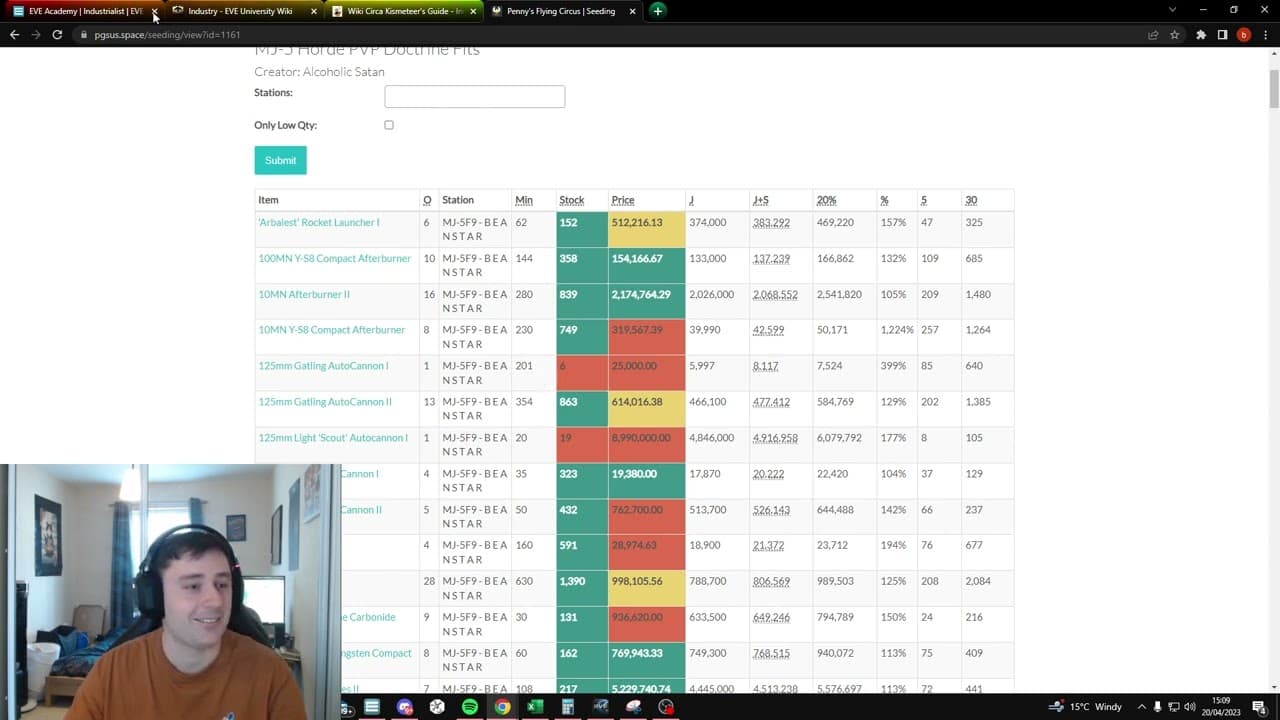Click the Station column header
The width and height of the screenshot is (1280, 720).
458,200
